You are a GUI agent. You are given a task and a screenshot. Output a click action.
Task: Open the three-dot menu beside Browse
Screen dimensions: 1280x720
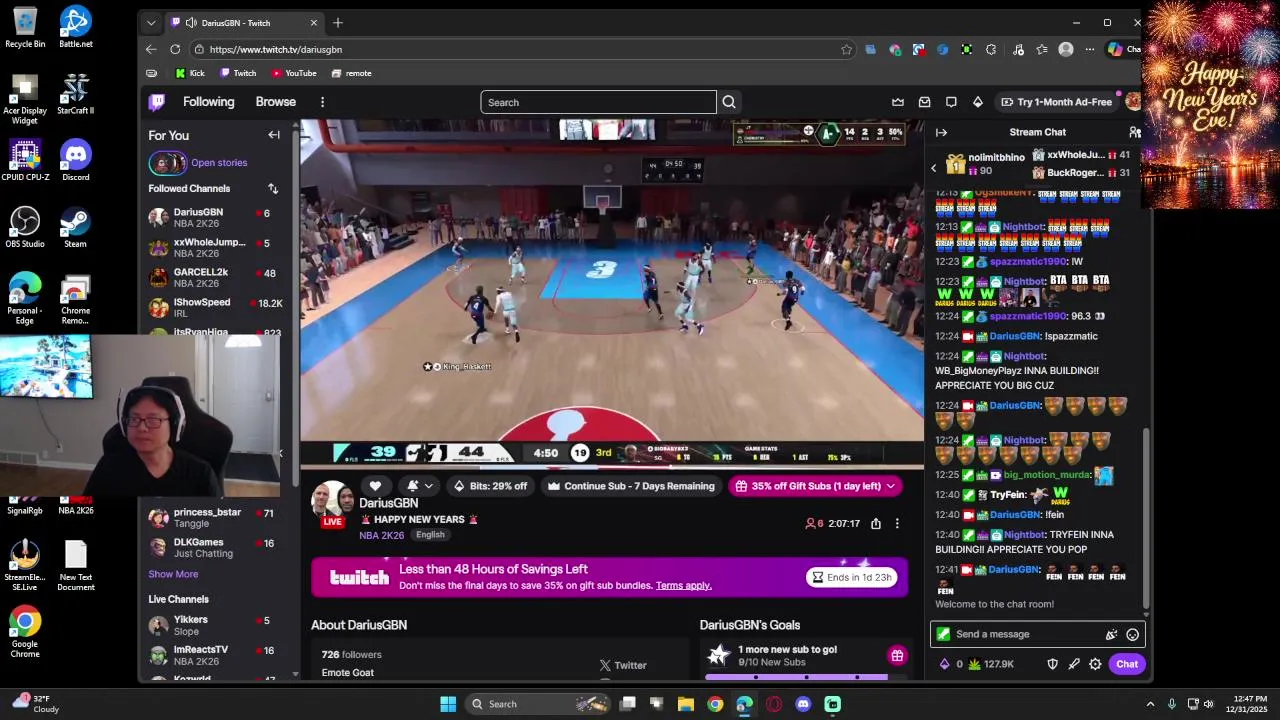click(x=322, y=102)
